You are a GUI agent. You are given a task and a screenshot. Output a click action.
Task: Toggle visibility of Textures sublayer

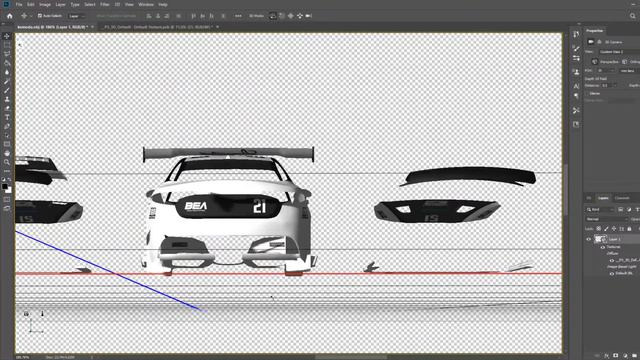point(603,247)
